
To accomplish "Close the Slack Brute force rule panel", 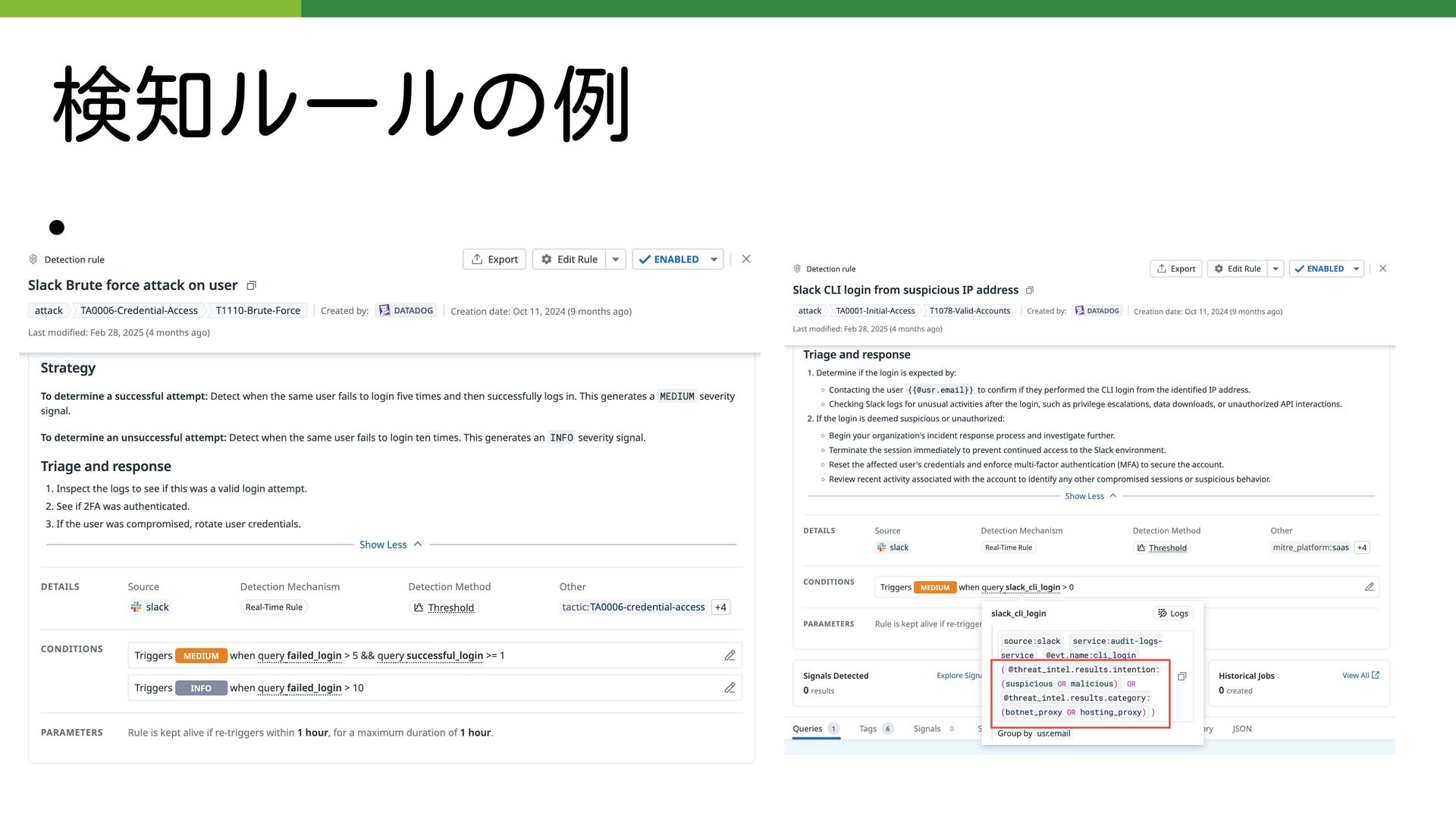I will (746, 259).
